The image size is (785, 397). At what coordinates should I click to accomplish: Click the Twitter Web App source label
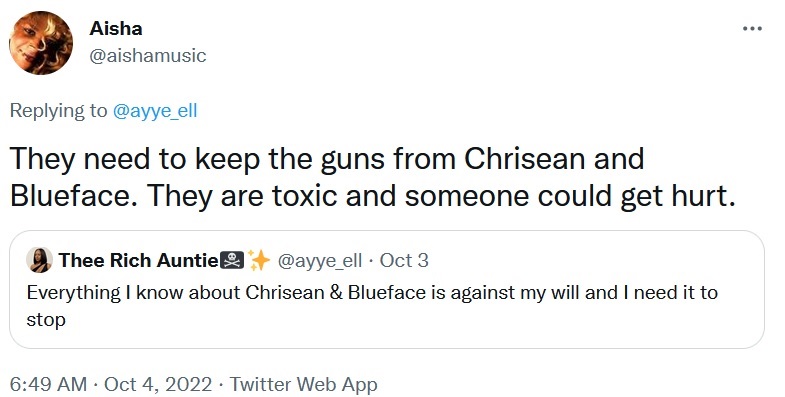click(x=303, y=384)
